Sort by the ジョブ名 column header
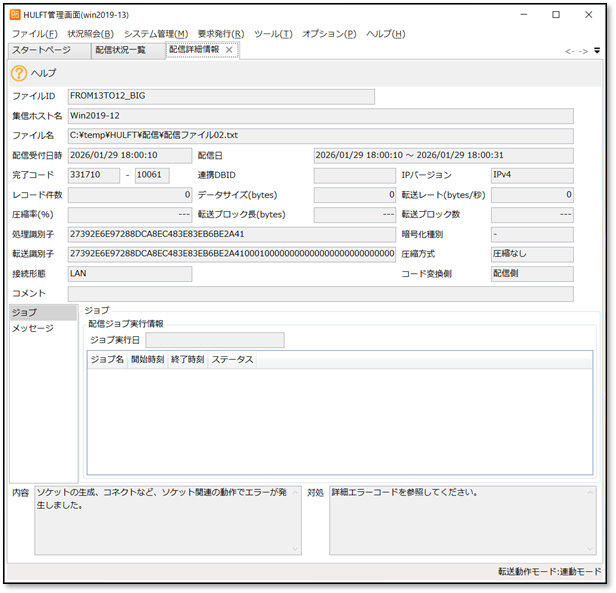Screen dimensions: 616x593 pyautogui.click(x=107, y=359)
